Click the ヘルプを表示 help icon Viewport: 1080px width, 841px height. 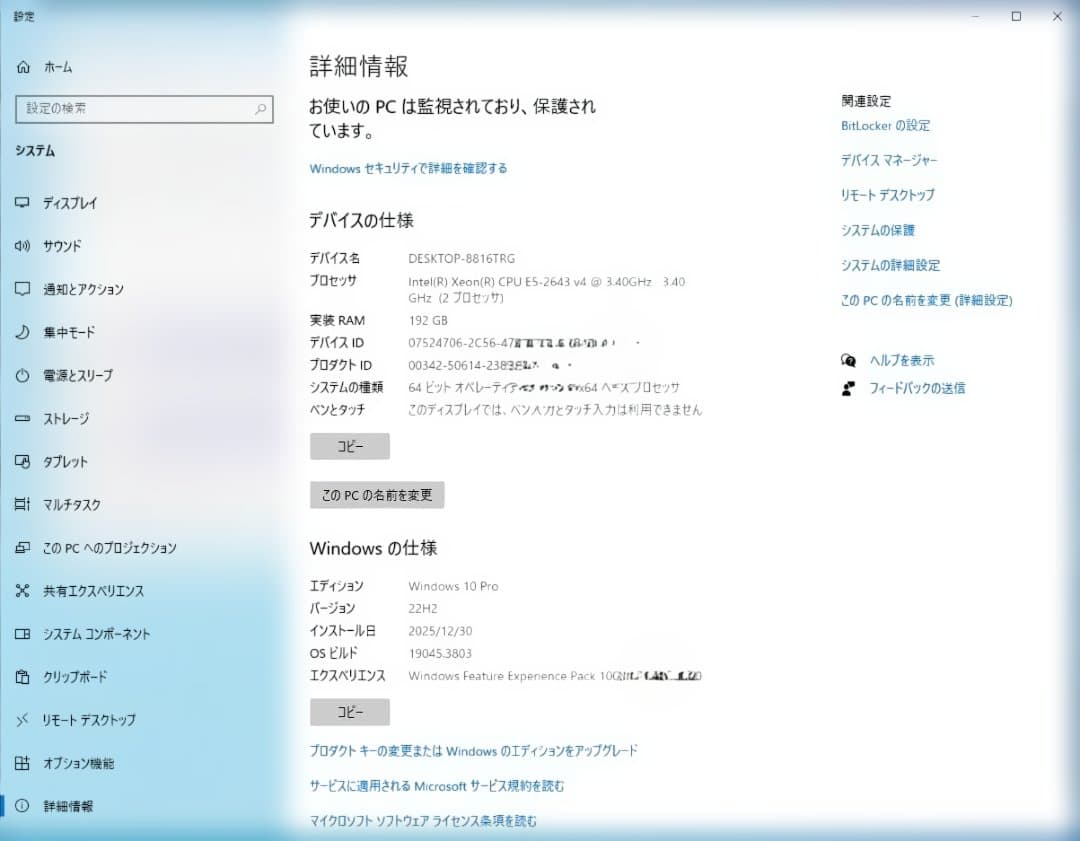tap(849, 360)
